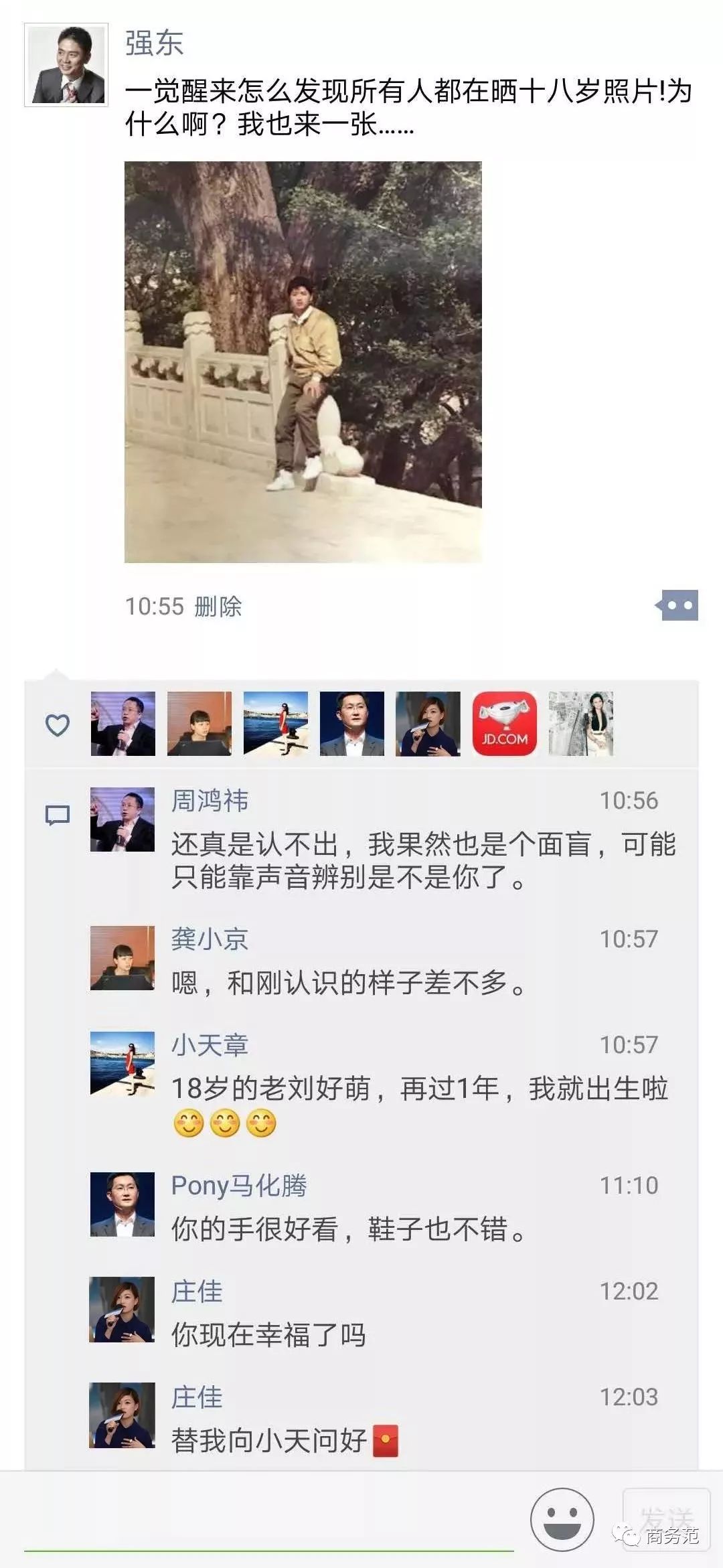Viewport: 723px width, 1568px height.
Task: Tap the name Pony马化腾 in comments
Action: point(239,1185)
